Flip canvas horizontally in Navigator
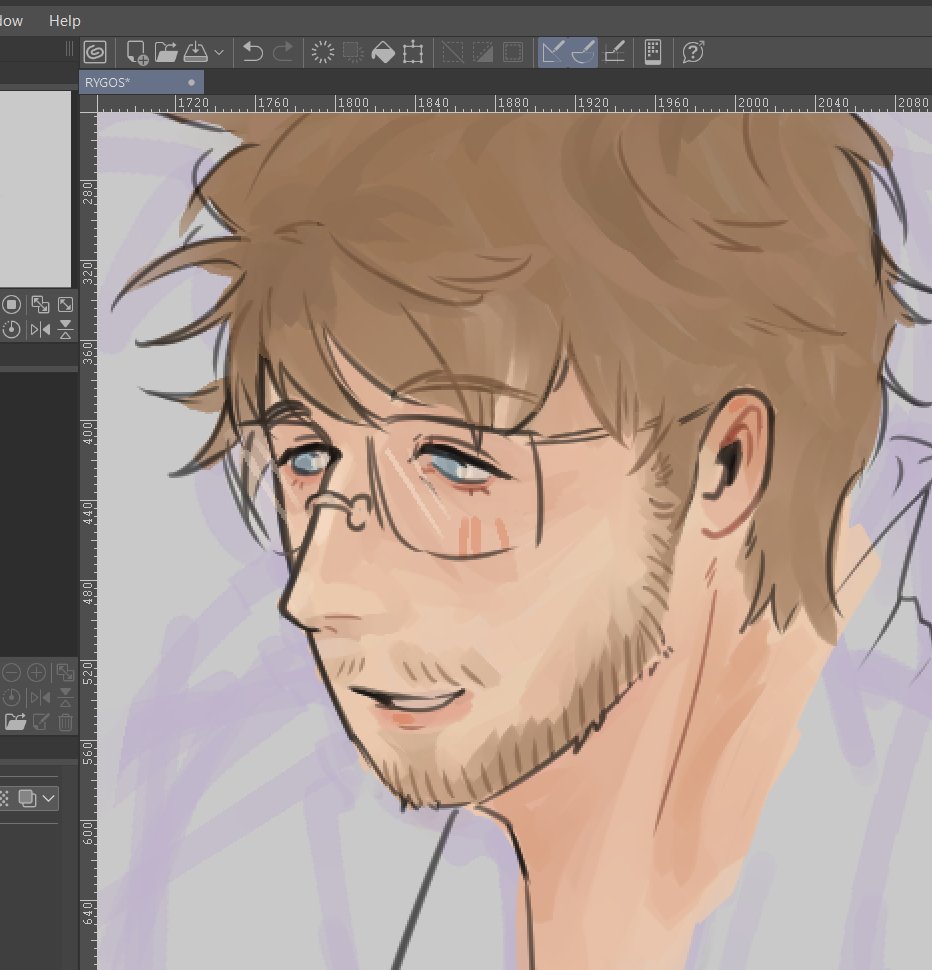The height and width of the screenshot is (970, 932). tap(40, 329)
